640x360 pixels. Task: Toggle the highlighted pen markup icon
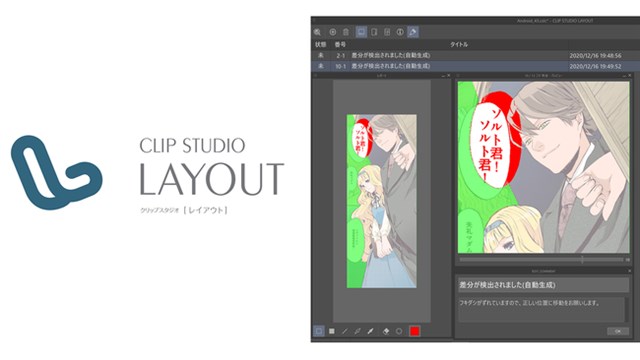coord(413,32)
